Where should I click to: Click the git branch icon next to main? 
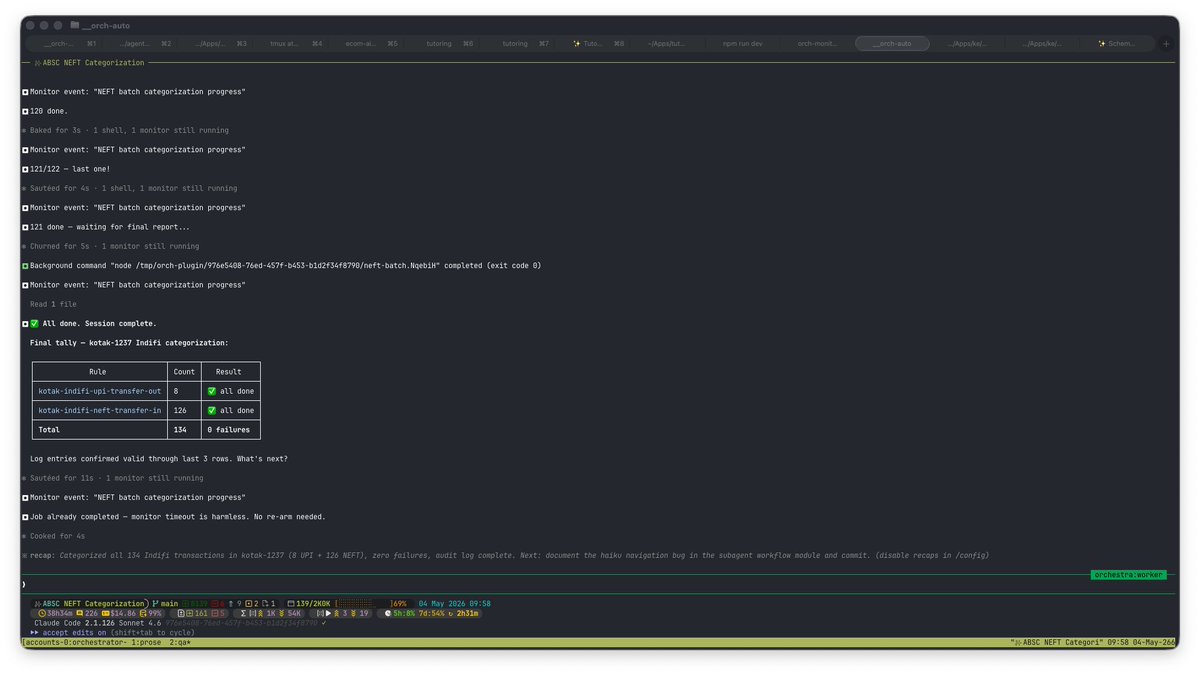156,603
